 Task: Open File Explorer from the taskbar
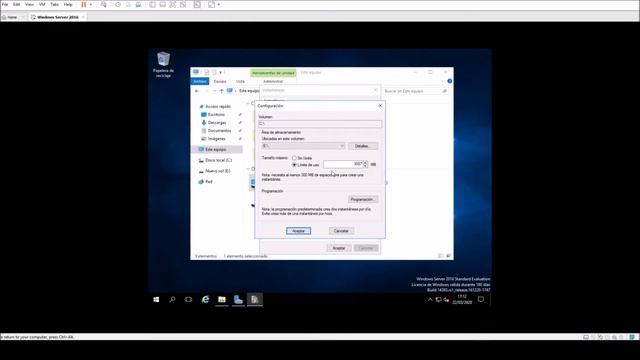[x=222, y=300]
